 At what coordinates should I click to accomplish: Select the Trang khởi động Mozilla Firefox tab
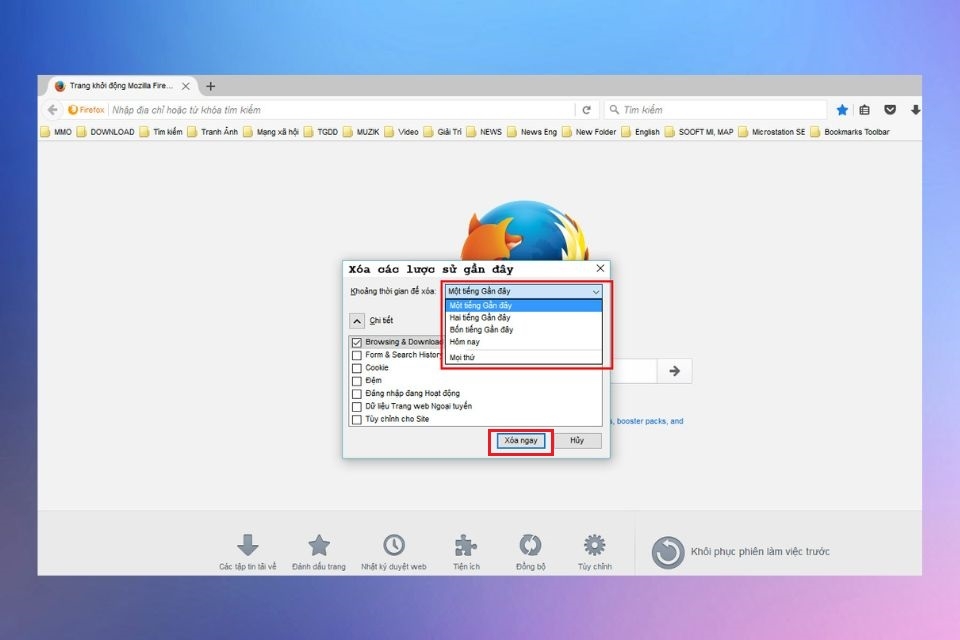122,86
